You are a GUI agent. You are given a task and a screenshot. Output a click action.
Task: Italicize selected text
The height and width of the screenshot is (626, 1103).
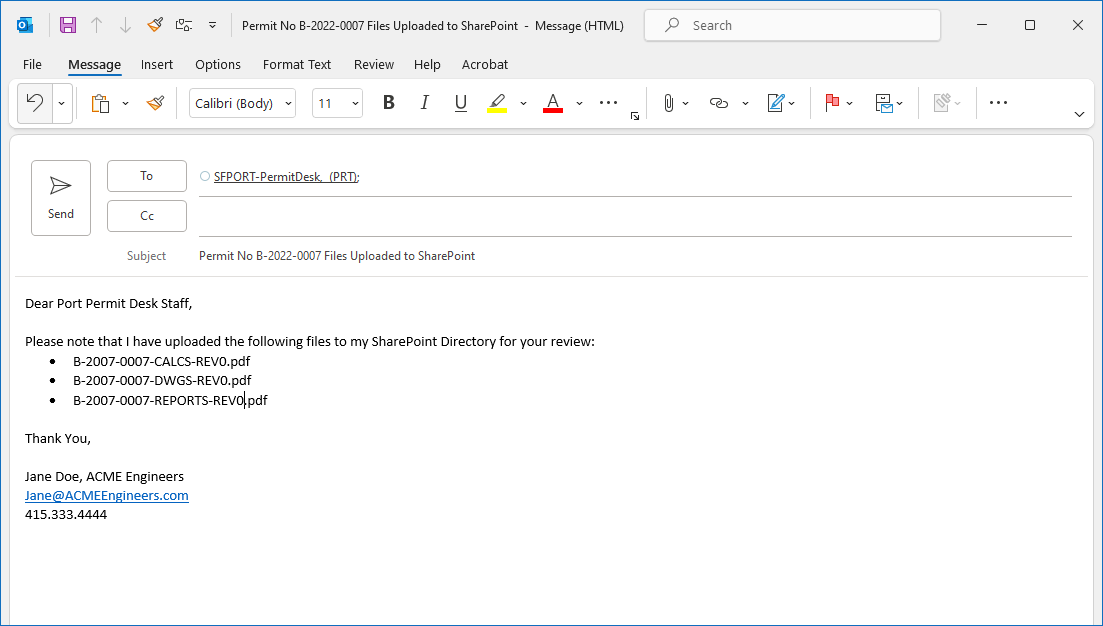(424, 102)
